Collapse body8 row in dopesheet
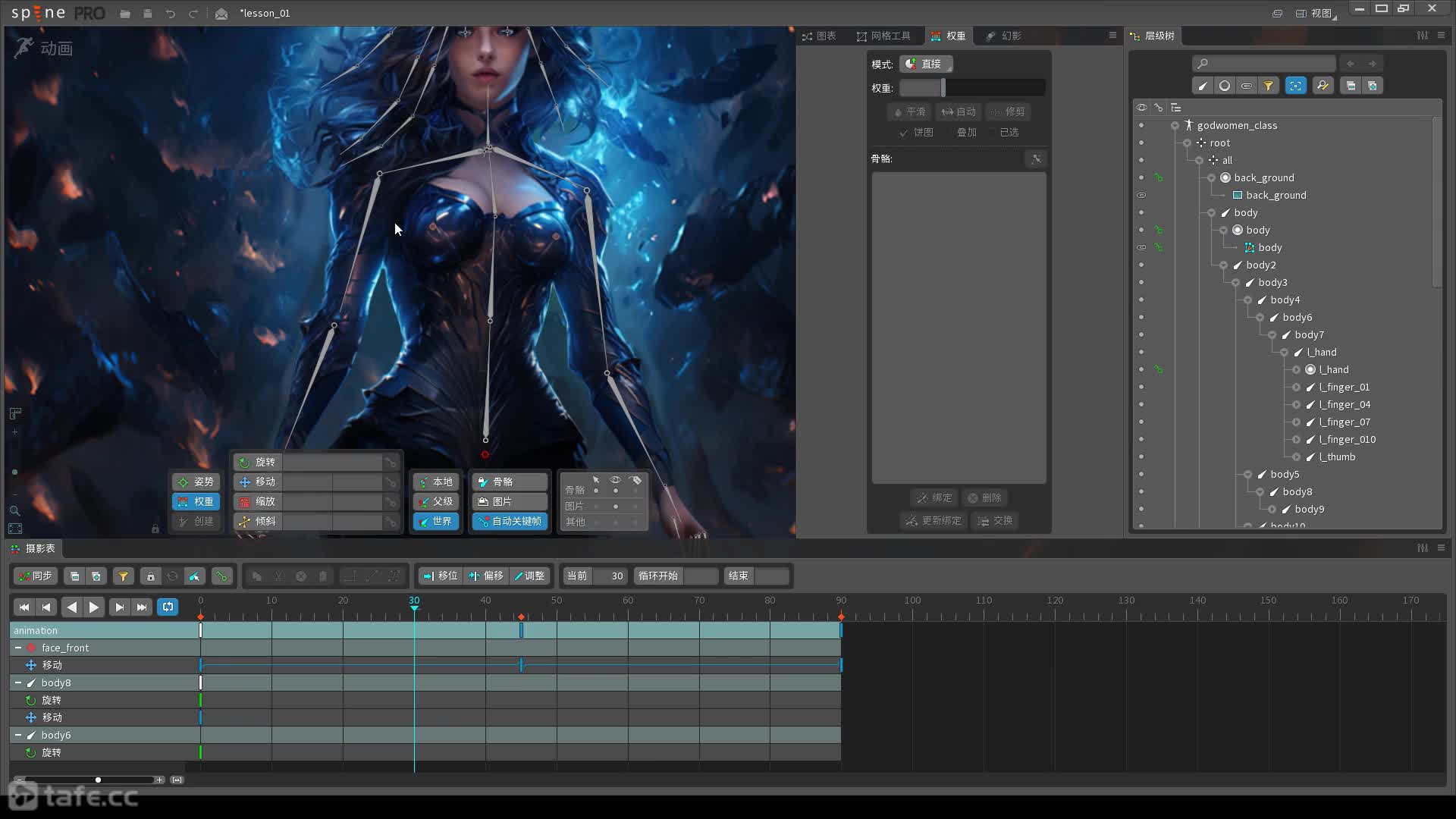 [17, 682]
